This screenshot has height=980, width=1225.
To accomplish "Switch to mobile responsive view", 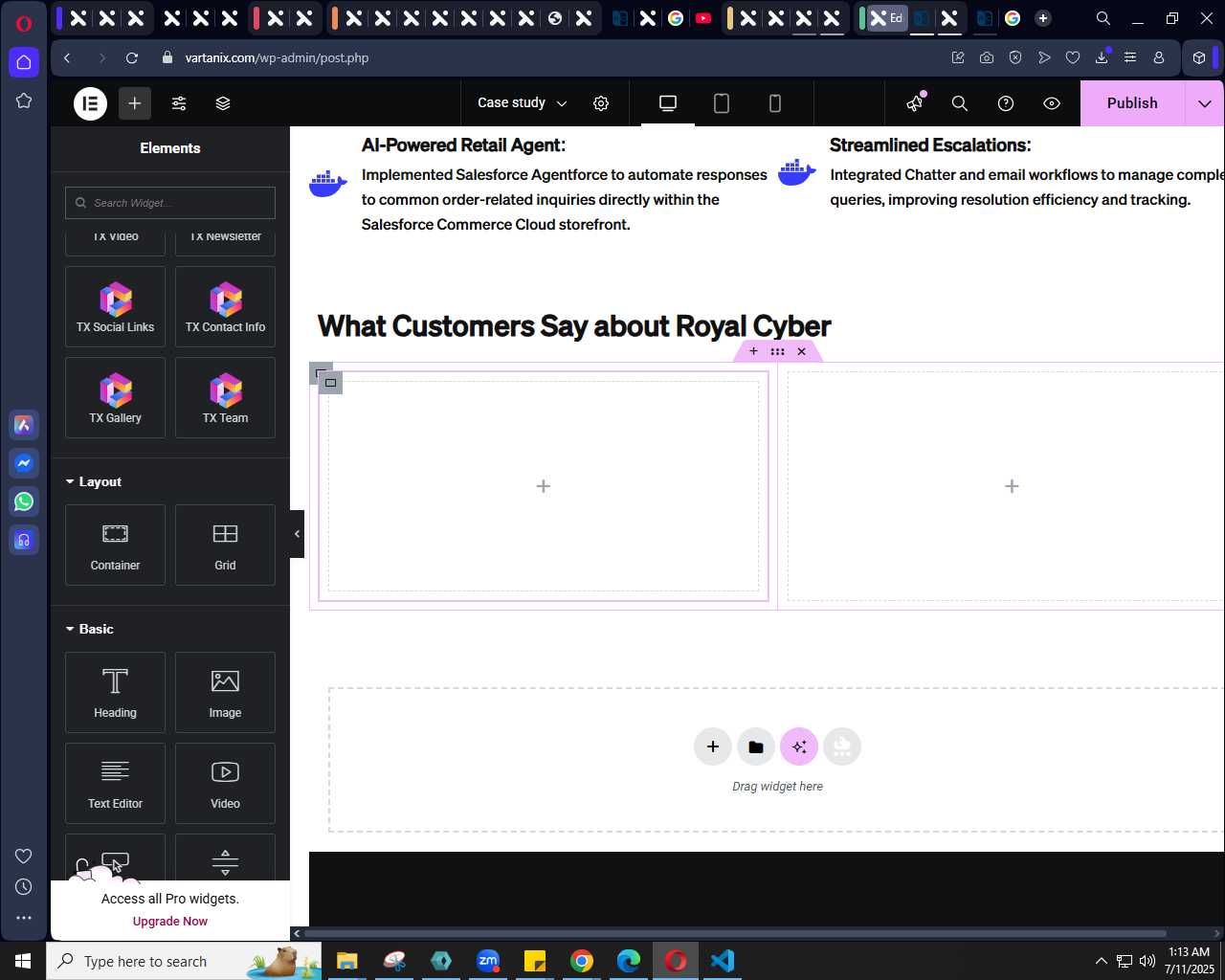I will tap(775, 103).
